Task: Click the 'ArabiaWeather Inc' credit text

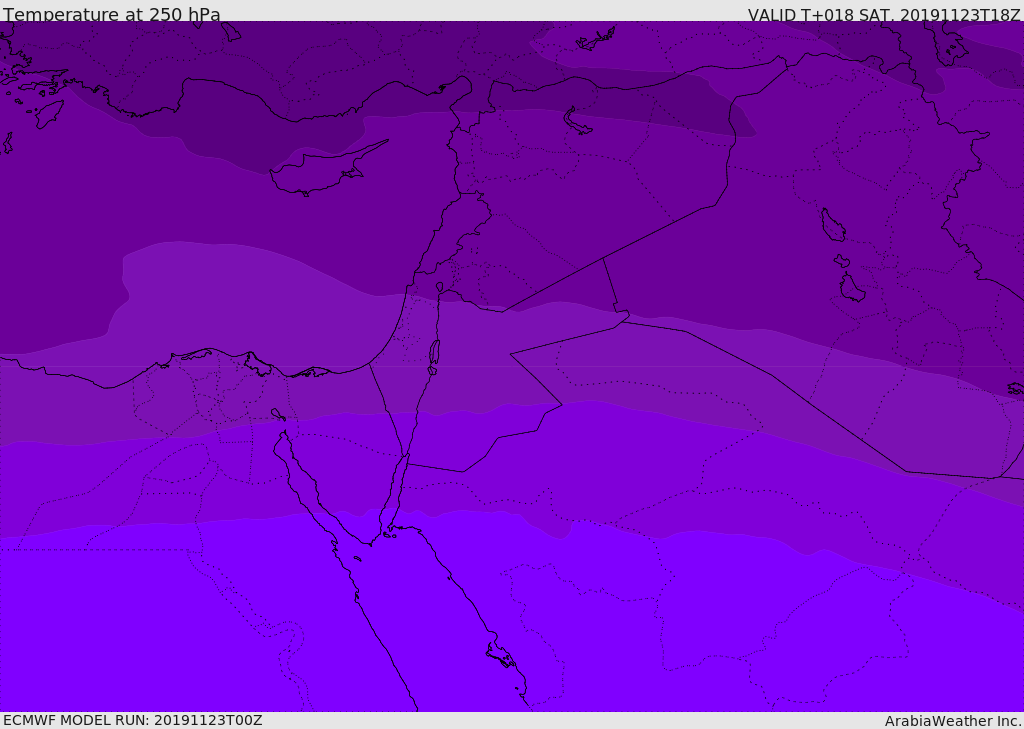Action: point(952,721)
